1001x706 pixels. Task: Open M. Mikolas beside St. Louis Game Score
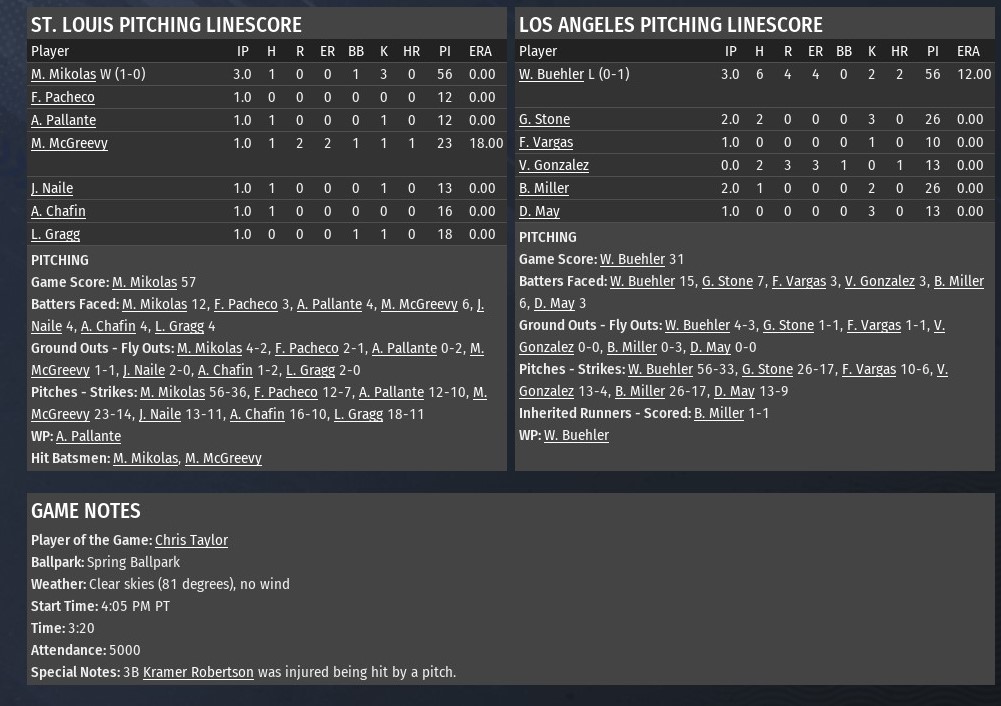144,282
